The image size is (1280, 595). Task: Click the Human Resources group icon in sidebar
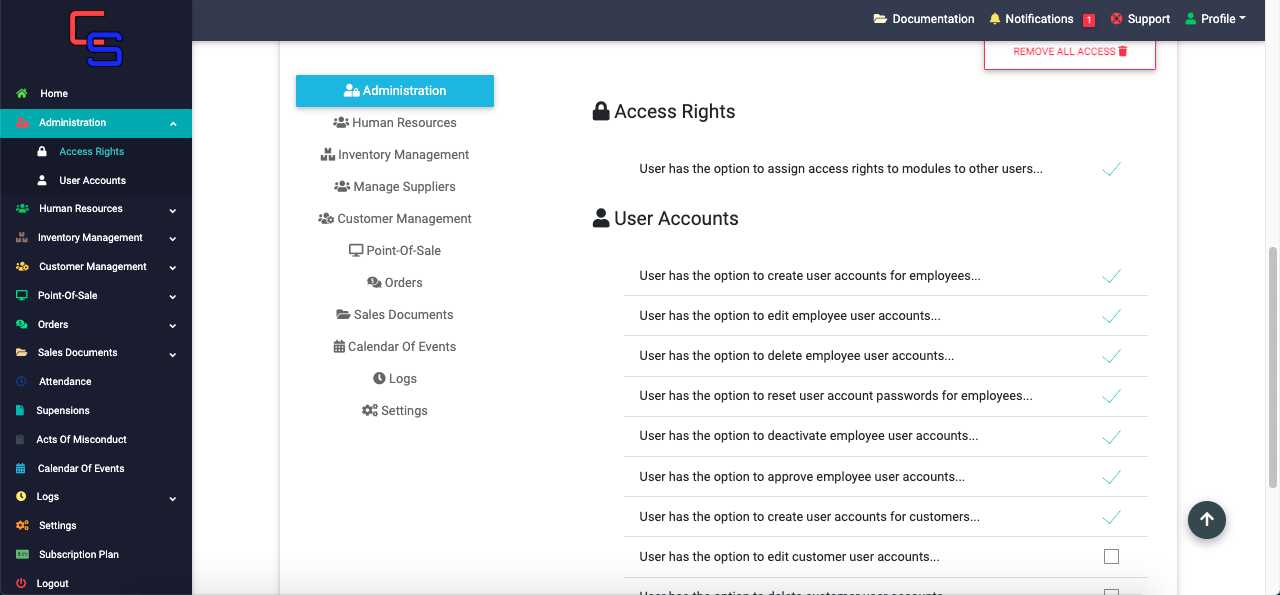point(22,209)
